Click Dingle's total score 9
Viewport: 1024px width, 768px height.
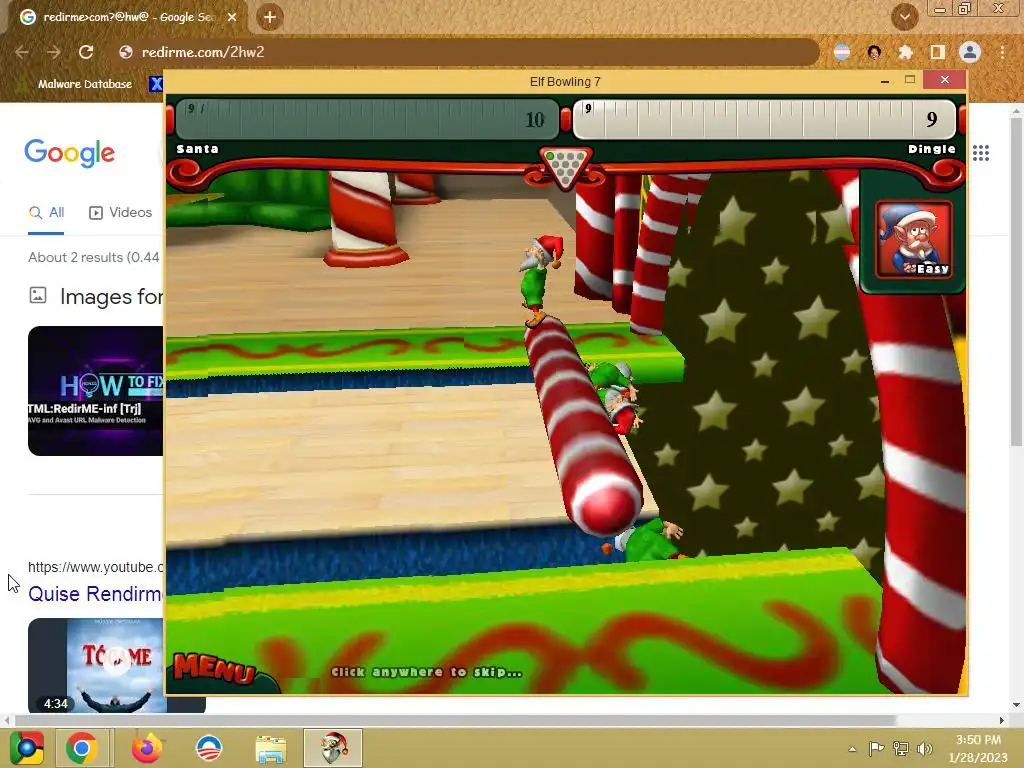(932, 119)
